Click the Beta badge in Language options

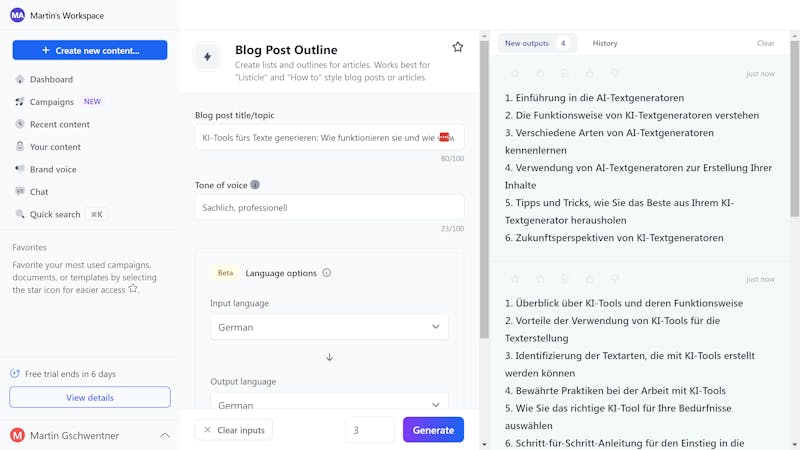[x=225, y=272]
